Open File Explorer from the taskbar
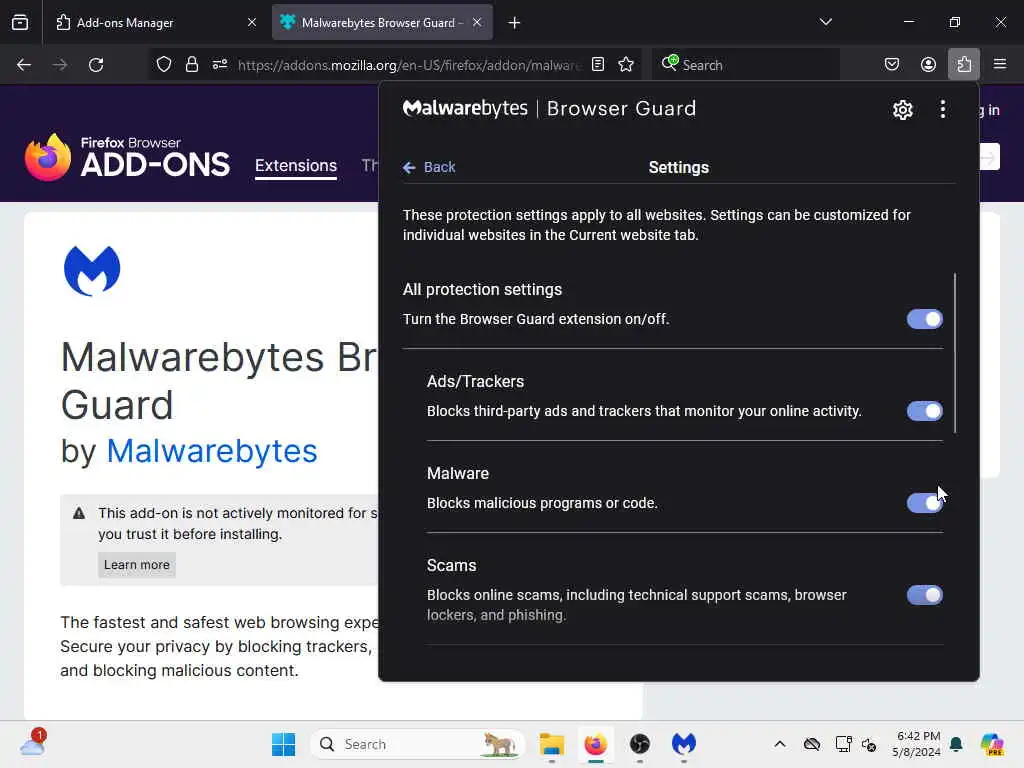Screen dimensions: 1024x768 552,744
